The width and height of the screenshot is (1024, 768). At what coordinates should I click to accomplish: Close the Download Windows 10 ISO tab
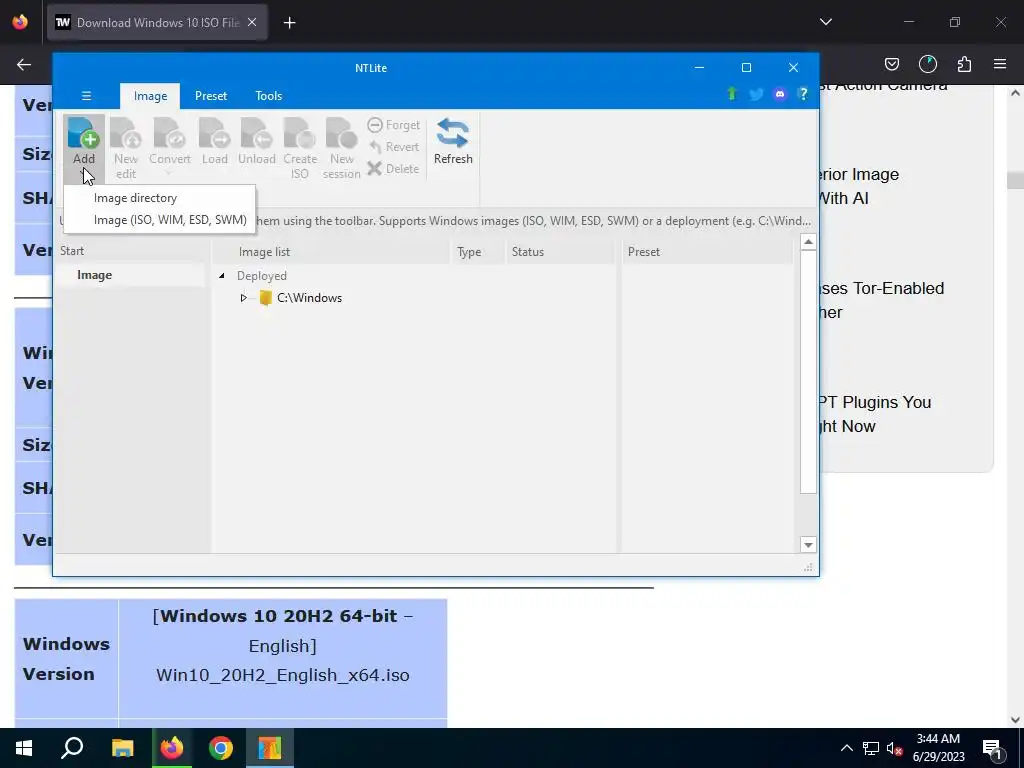[x=252, y=23]
